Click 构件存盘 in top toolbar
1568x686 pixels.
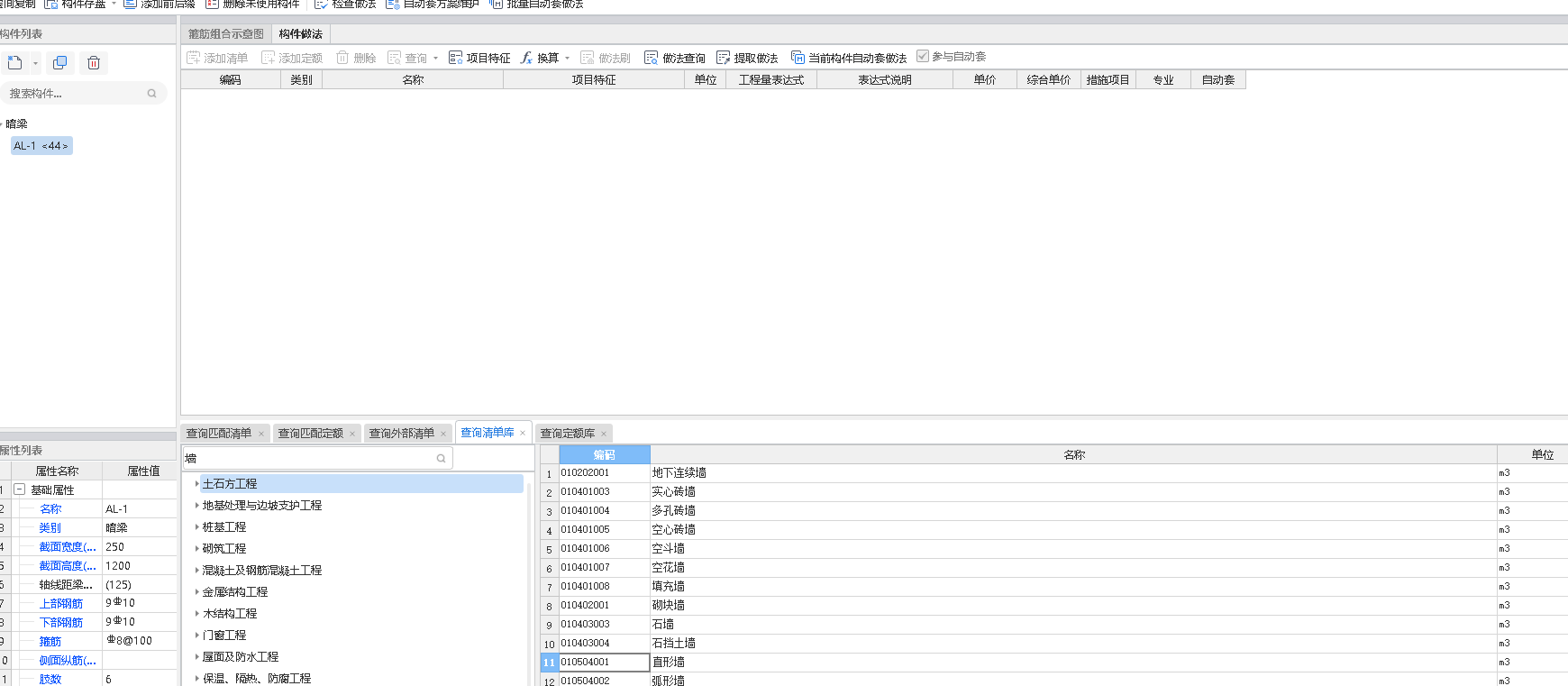tap(75, 5)
